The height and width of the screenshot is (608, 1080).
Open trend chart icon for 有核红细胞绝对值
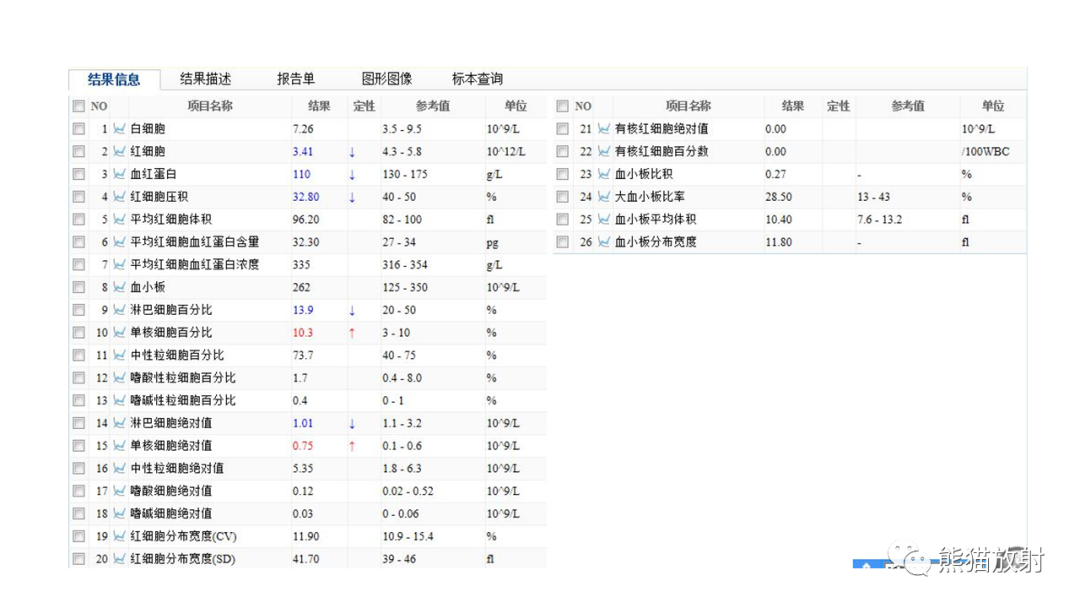pos(604,129)
